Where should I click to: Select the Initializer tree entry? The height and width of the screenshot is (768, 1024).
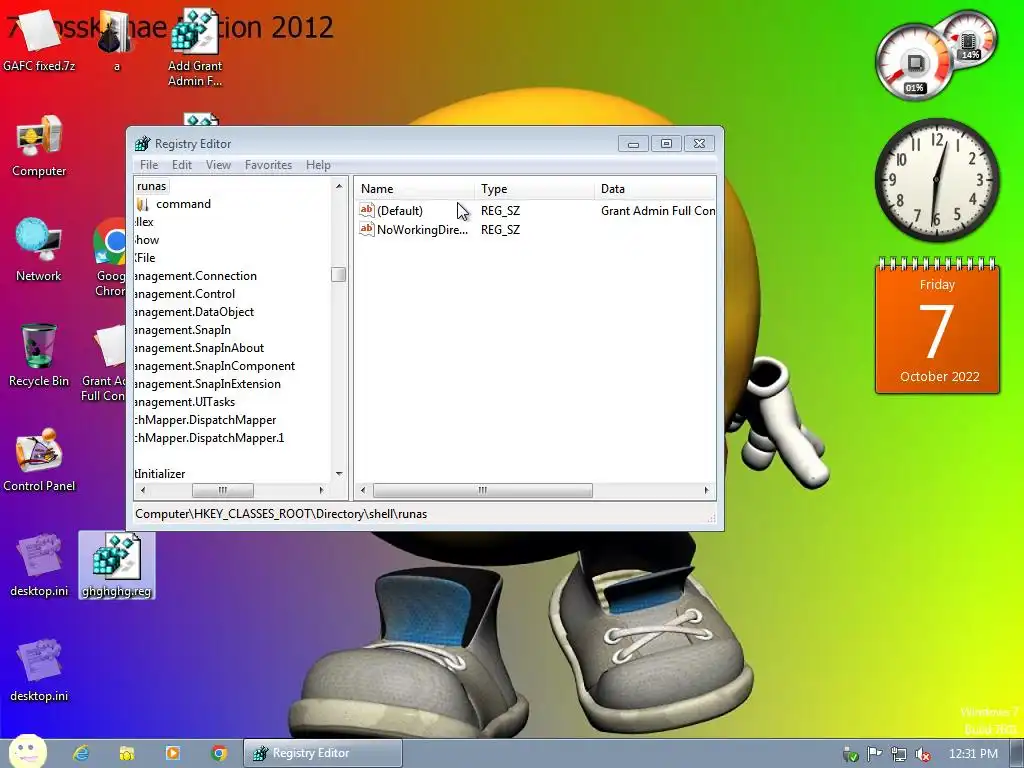(x=160, y=473)
